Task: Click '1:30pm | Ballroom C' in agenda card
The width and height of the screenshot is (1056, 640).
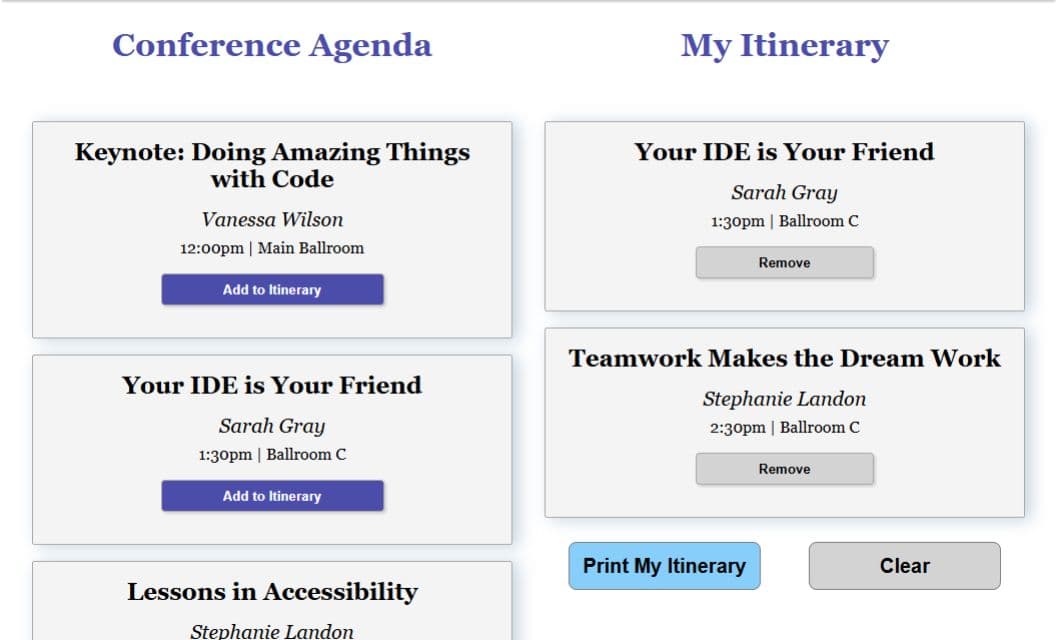Action: [x=272, y=455]
